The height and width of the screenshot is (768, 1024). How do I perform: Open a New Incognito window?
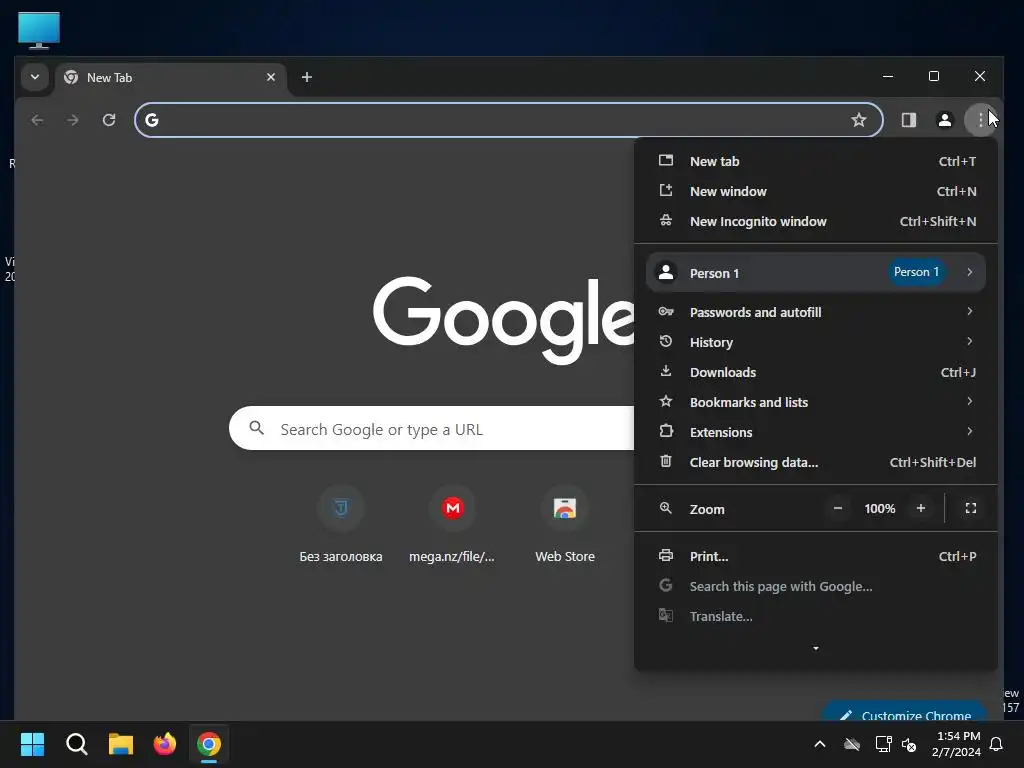coord(816,221)
